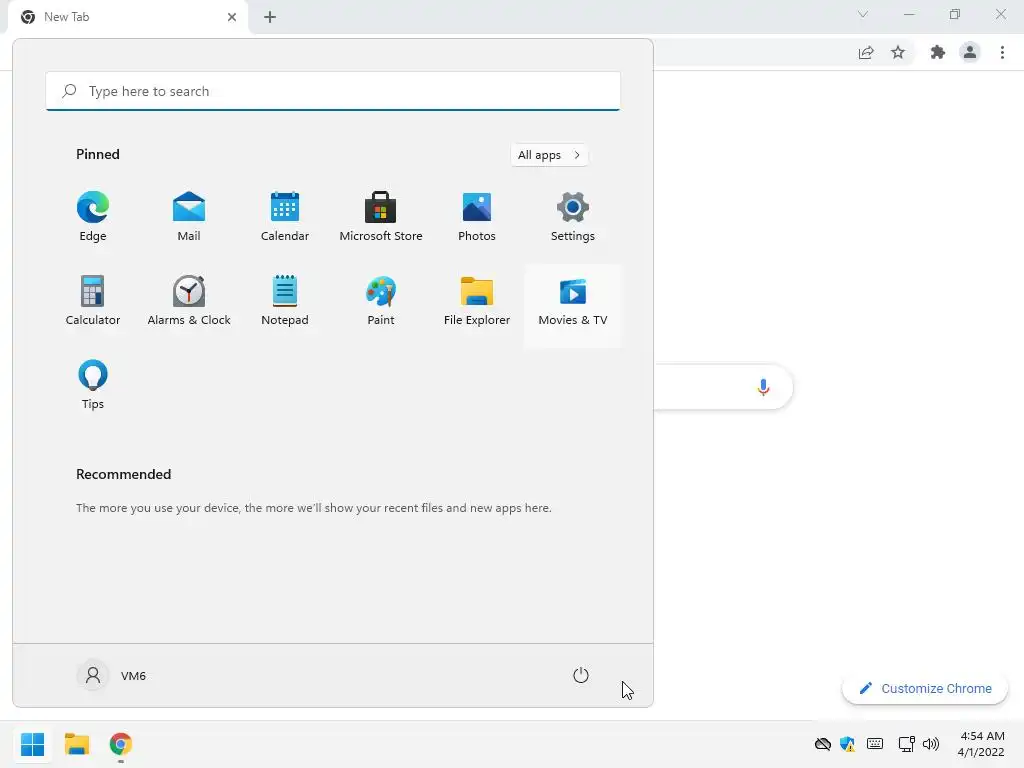Image resolution: width=1024 pixels, height=768 pixels.
Task: Launch the Photos app
Action: 477,217
